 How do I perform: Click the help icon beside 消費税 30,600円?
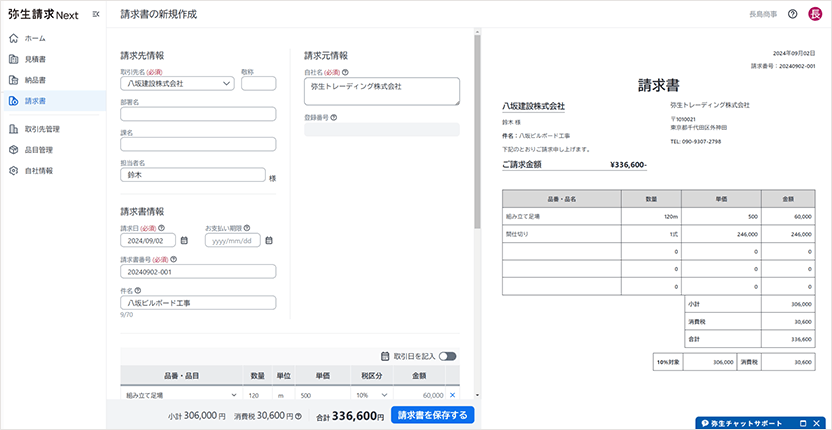point(299,416)
